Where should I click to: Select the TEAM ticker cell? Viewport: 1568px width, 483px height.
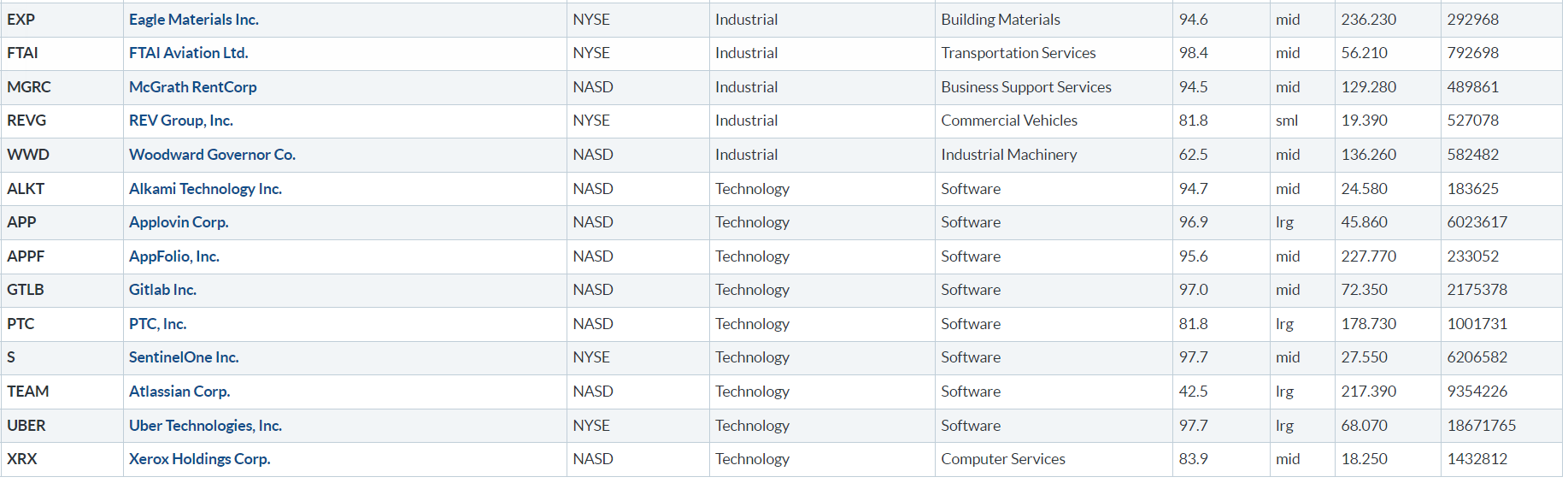coord(28,392)
